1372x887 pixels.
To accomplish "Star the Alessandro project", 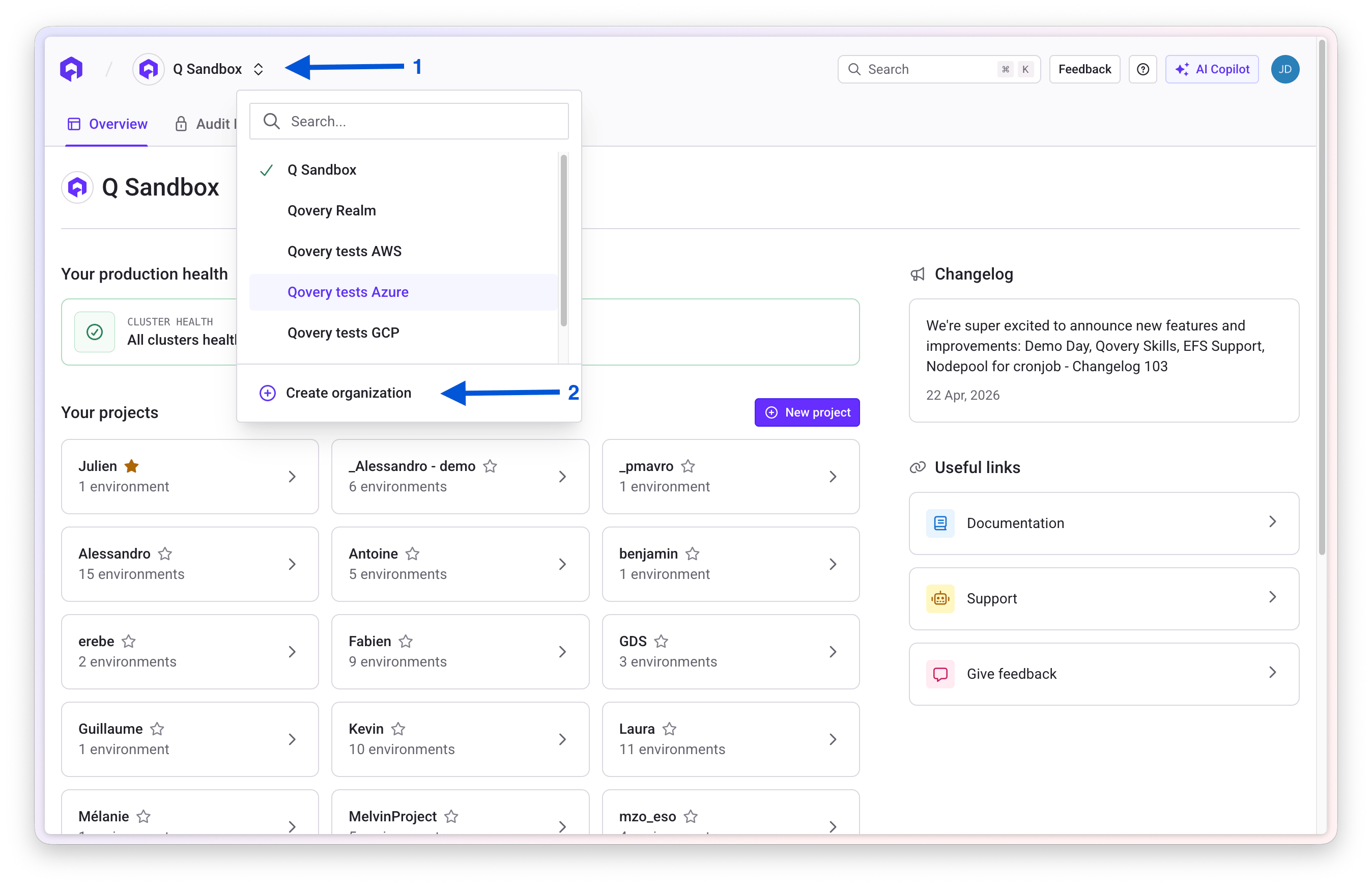I will click(x=165, y=553).
